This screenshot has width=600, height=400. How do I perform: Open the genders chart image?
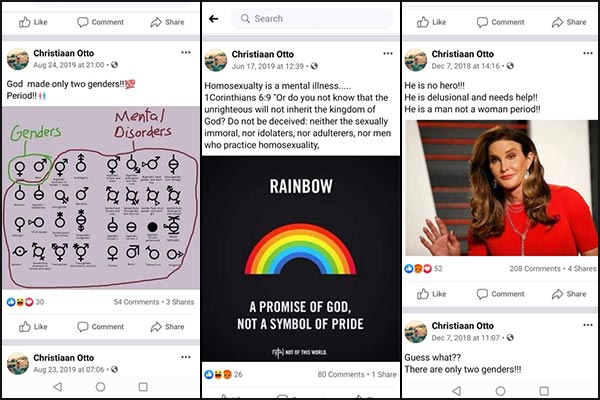[x=101, y=198]
